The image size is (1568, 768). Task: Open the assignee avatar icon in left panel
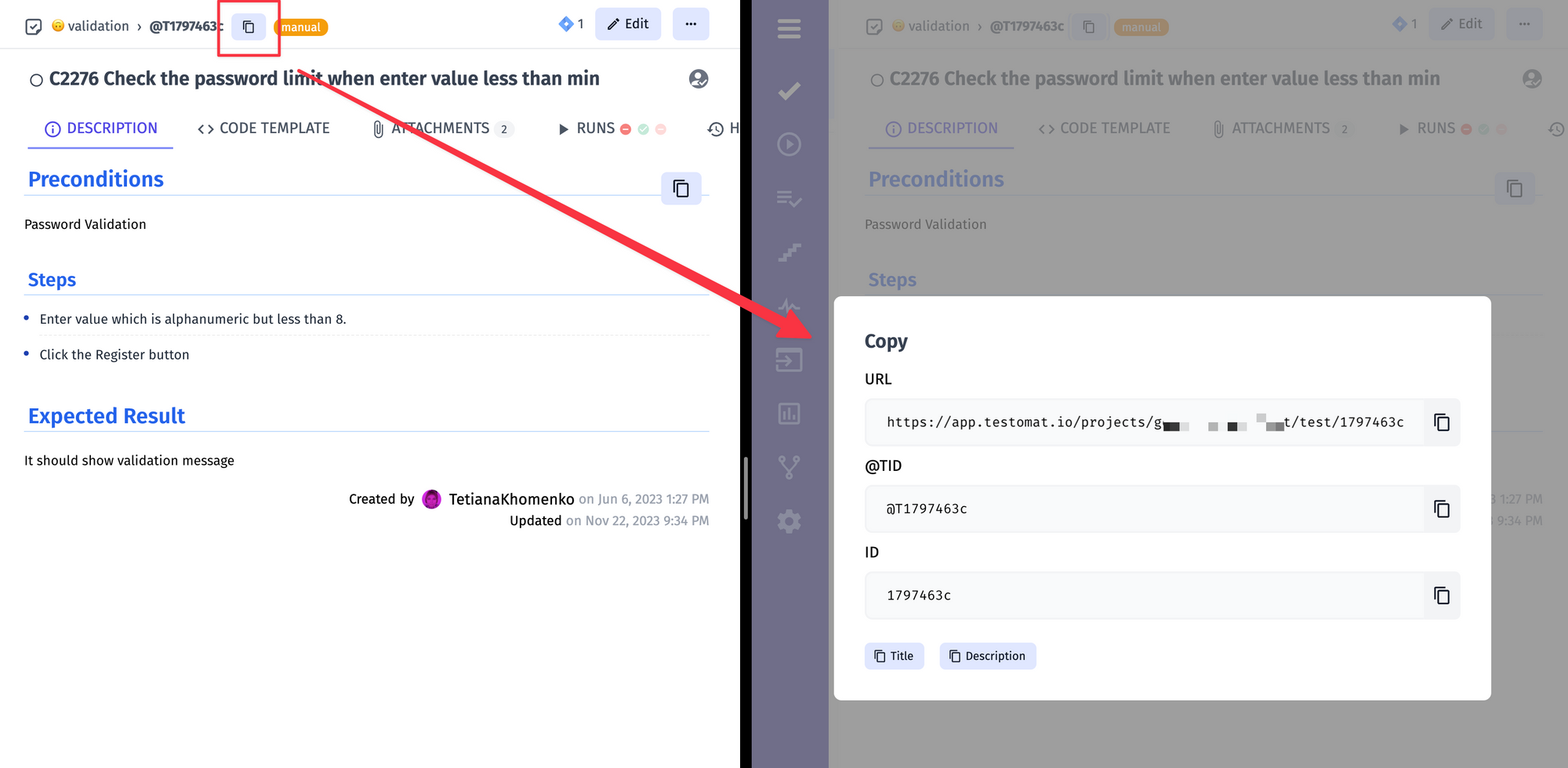click(x=699, y=79)
